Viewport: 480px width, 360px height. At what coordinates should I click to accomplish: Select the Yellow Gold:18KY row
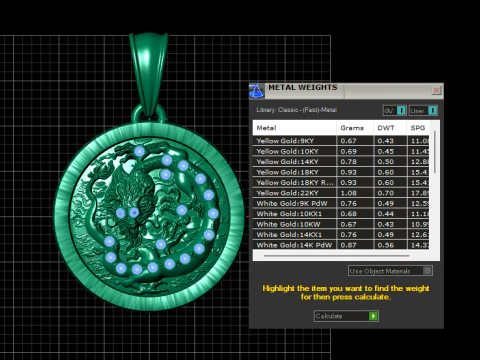click(x=341, y=172)
